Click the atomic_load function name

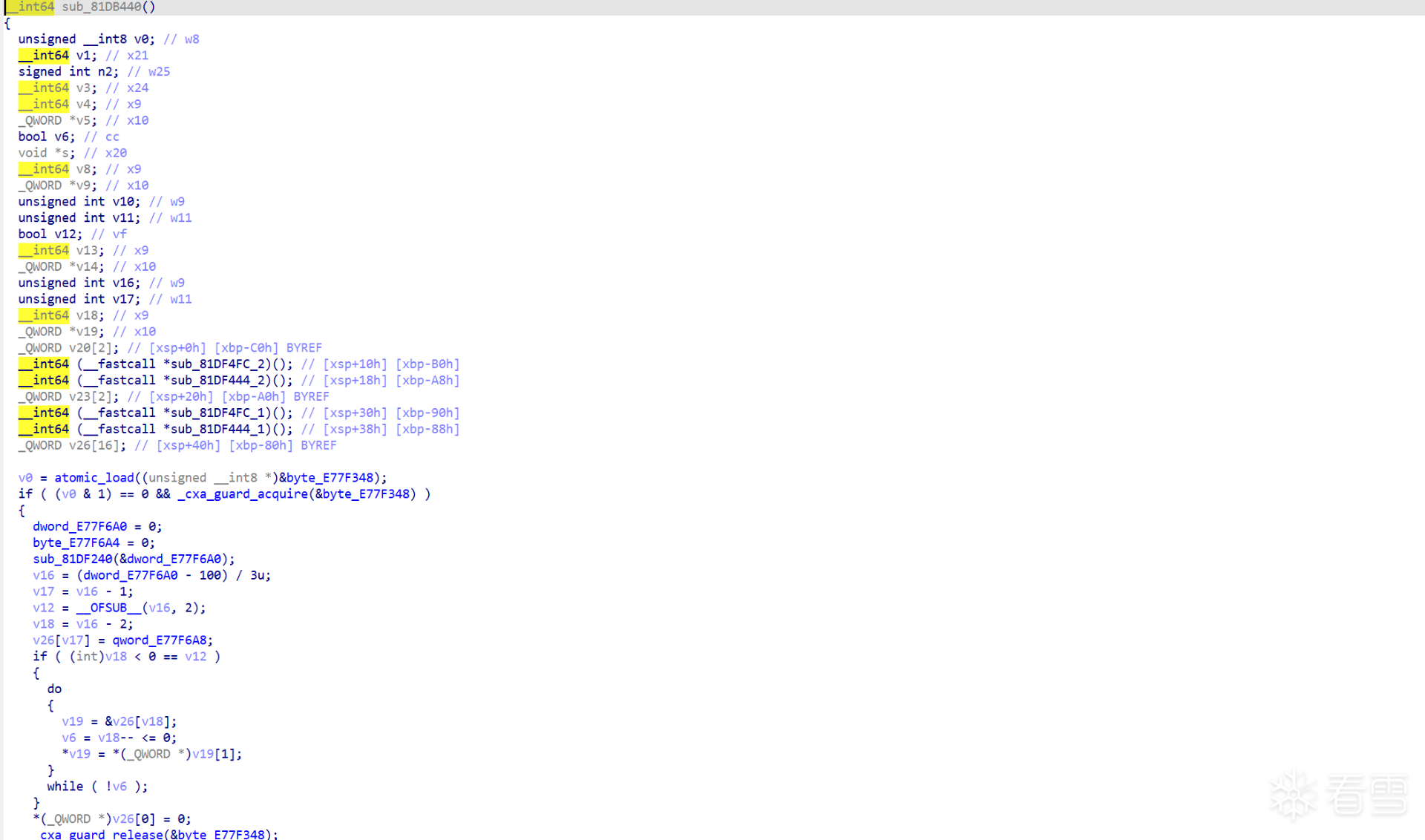coord(94,478)
